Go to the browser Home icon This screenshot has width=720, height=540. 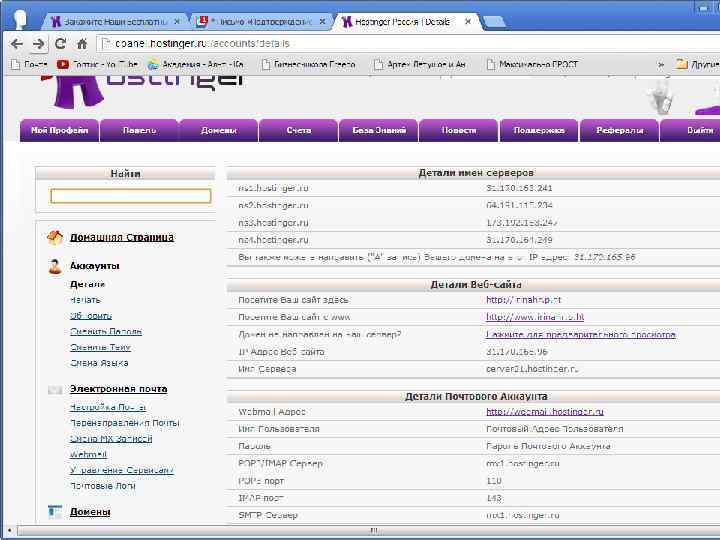[82, 44]
